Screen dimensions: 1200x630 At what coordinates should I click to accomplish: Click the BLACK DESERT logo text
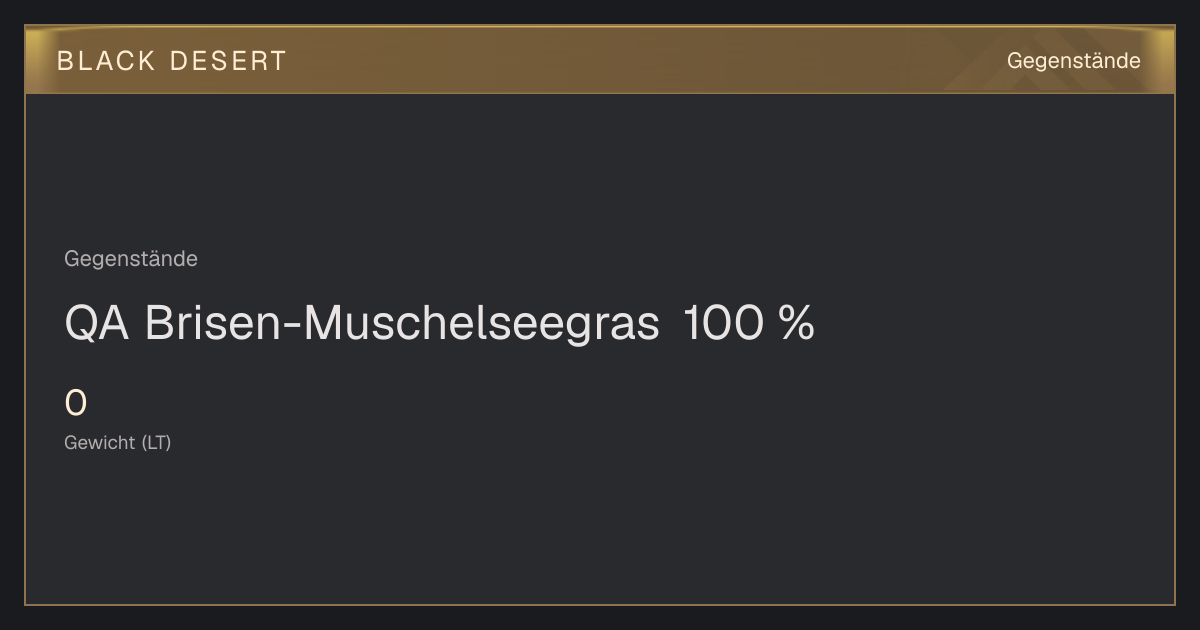(172, 61)
